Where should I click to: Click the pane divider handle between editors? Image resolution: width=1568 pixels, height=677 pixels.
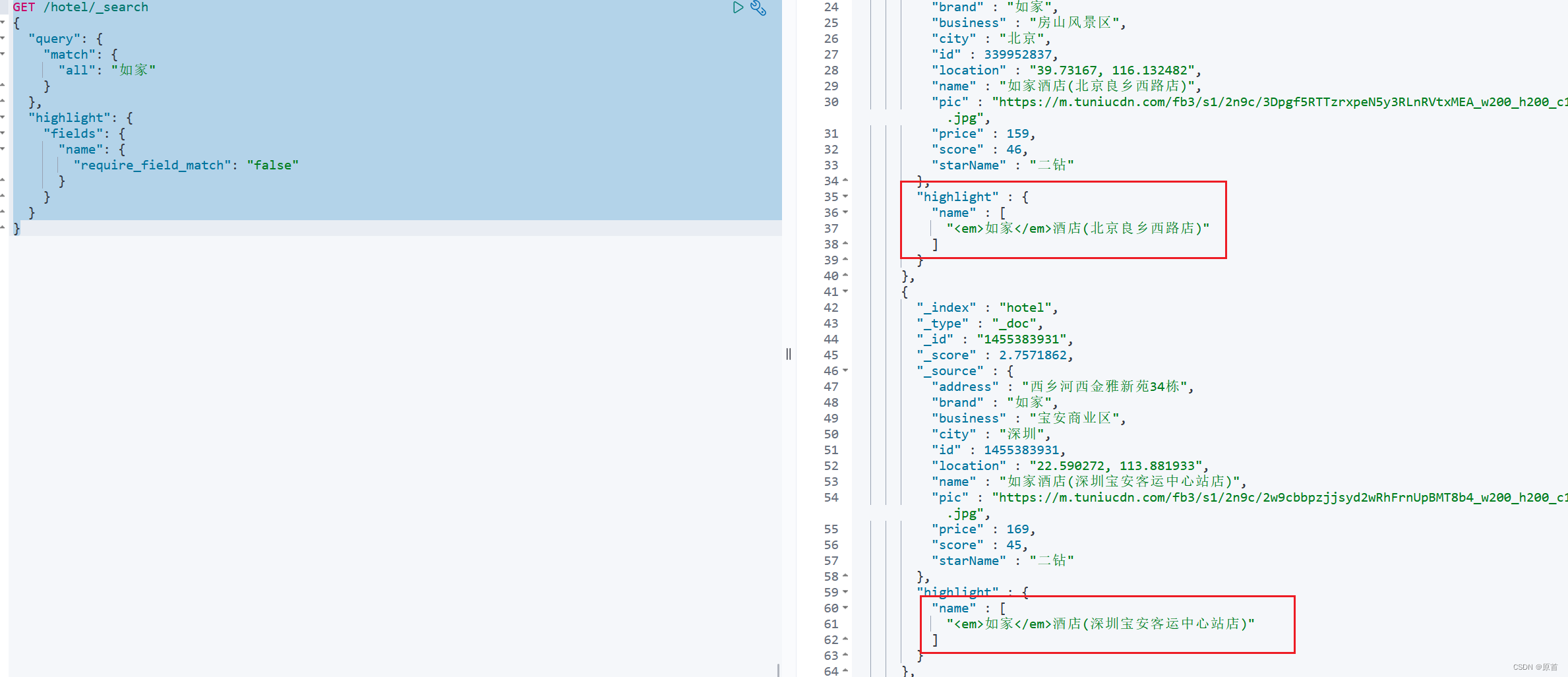point(789,354)
